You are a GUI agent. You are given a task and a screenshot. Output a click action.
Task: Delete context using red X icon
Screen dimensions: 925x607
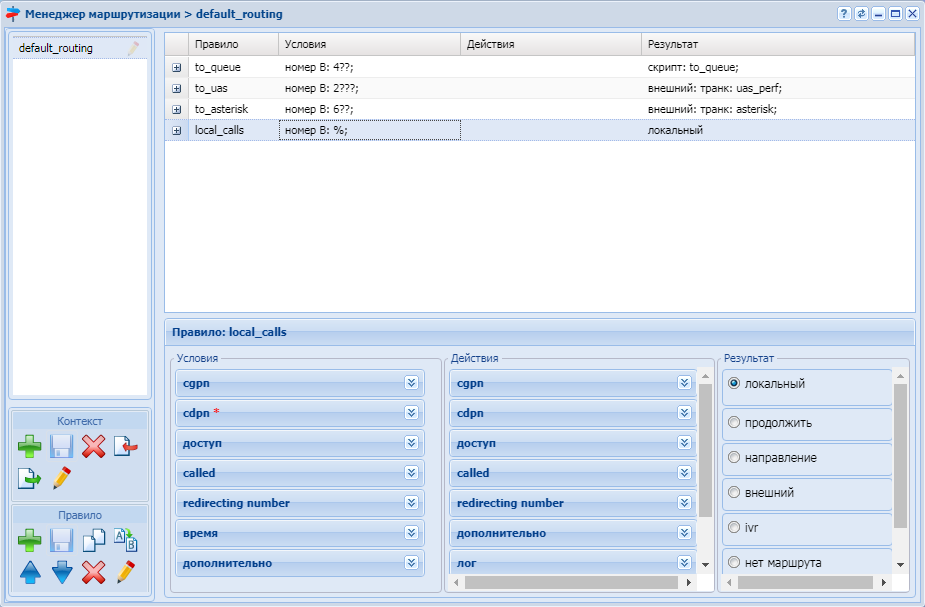(93, 446)
